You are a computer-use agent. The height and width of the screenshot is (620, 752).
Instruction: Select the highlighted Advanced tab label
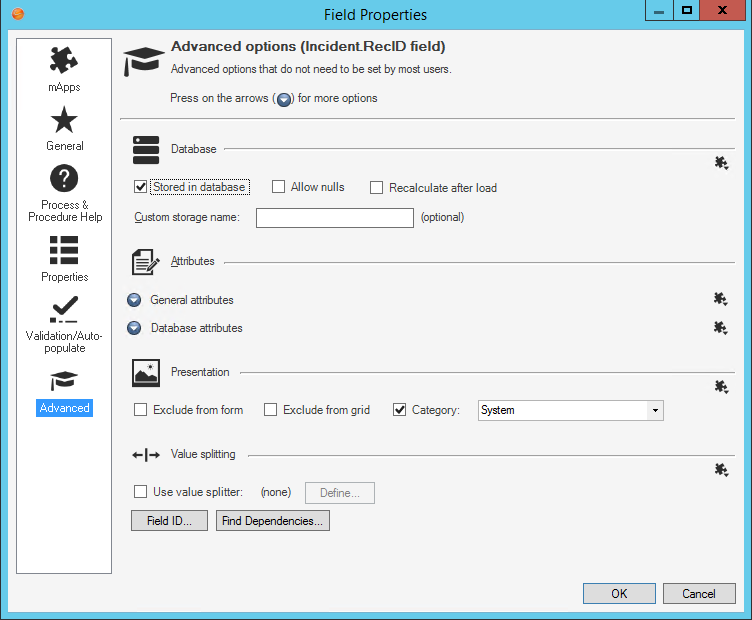pyautogui.click(x=64, y=408)
